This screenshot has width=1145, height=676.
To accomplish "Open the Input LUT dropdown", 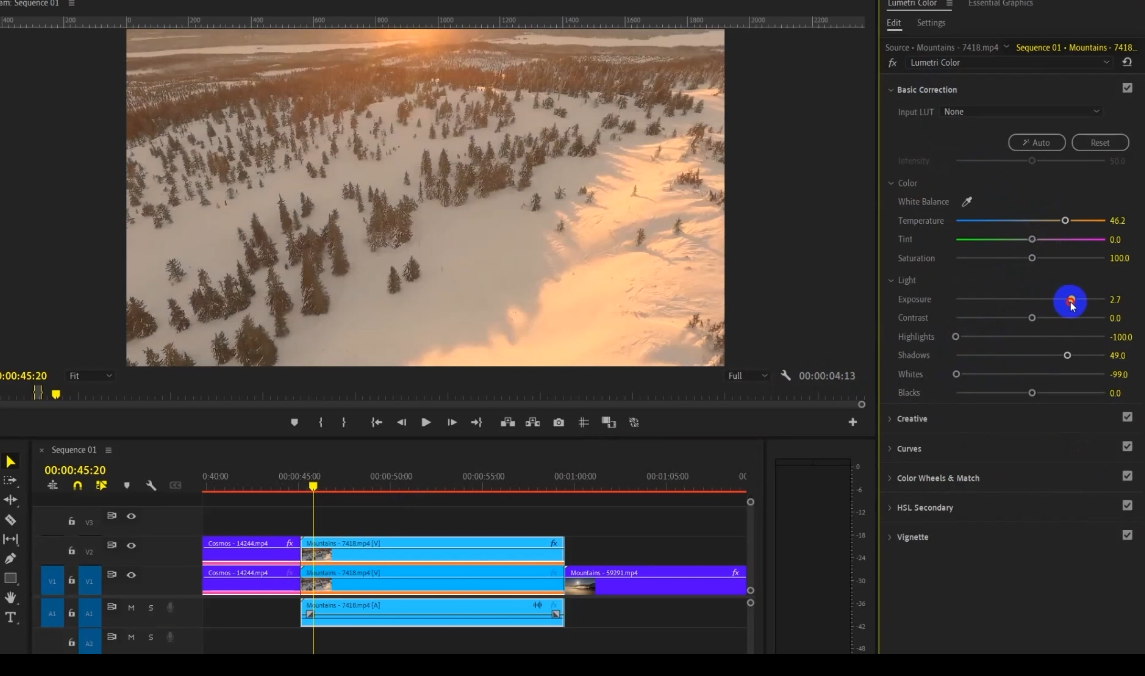I will point(1020,112).
